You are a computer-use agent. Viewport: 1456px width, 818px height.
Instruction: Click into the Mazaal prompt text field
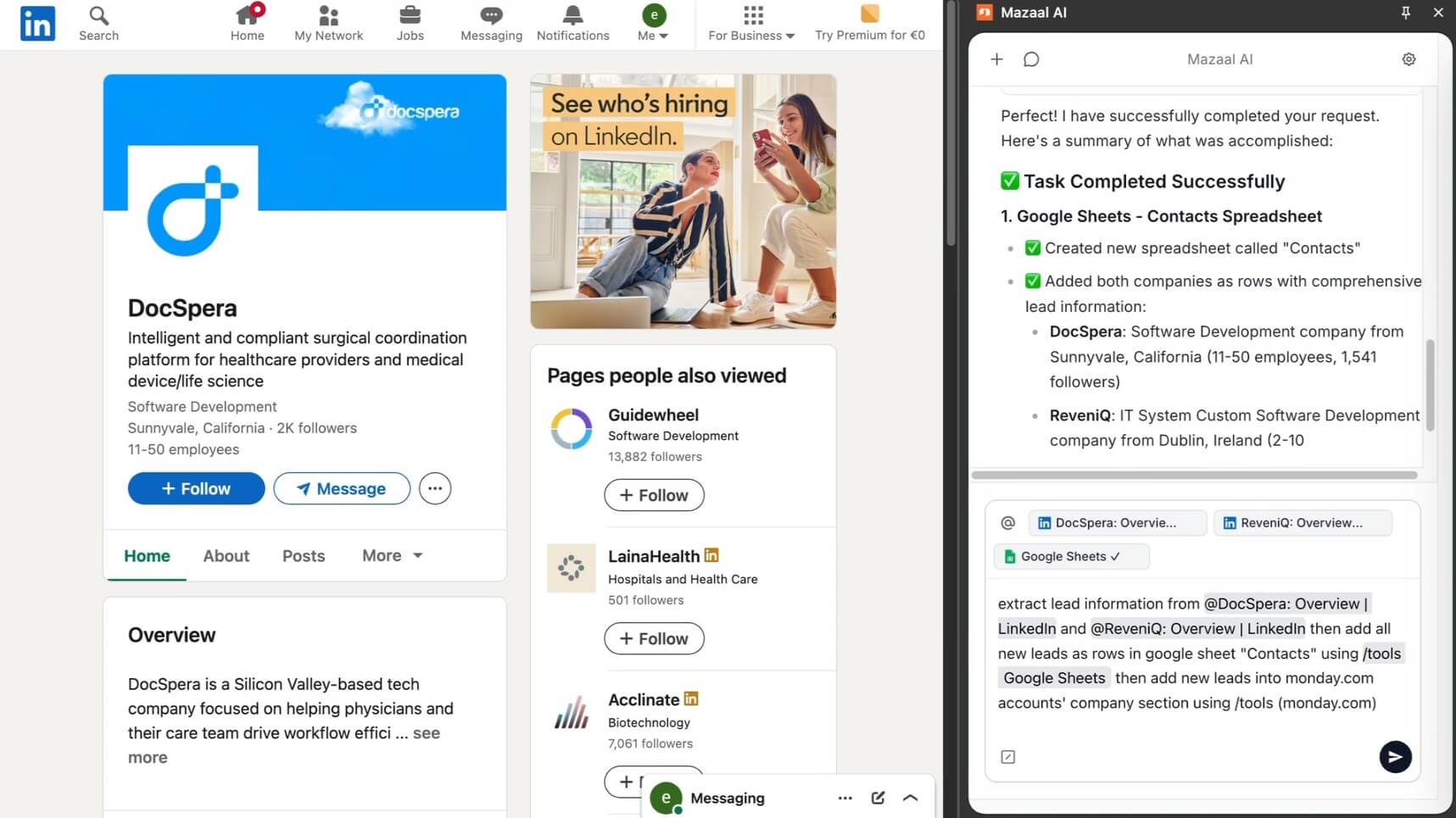[x=1202, y=654]
